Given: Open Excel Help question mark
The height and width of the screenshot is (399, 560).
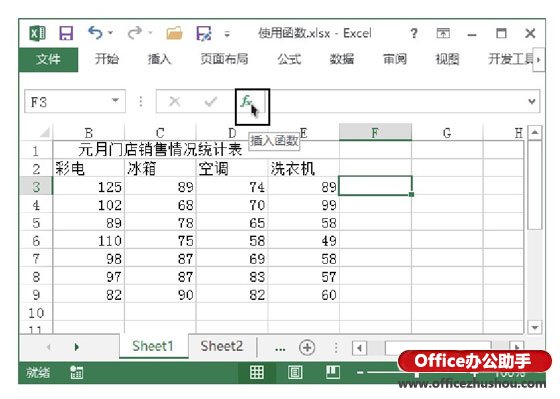Looking at the screenshot, I should click(x=414, y=34).
